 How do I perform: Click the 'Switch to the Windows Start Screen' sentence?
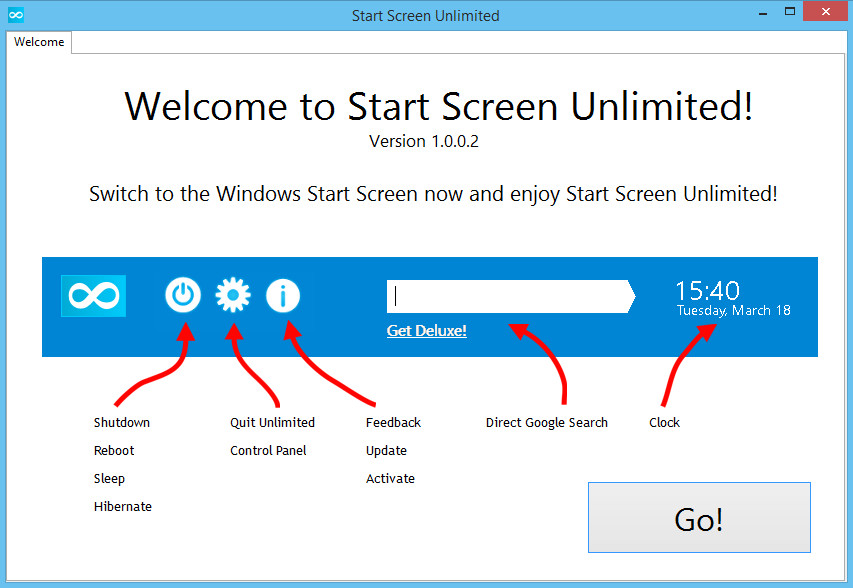point(433,194)
